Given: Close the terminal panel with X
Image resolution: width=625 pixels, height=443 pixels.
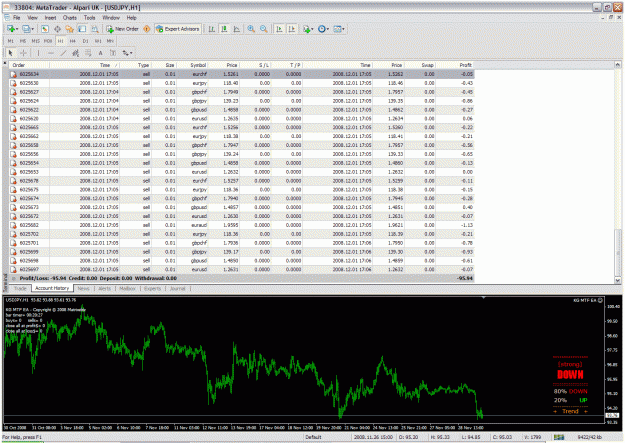Looking at the screenshot, I should pos(5,63).
